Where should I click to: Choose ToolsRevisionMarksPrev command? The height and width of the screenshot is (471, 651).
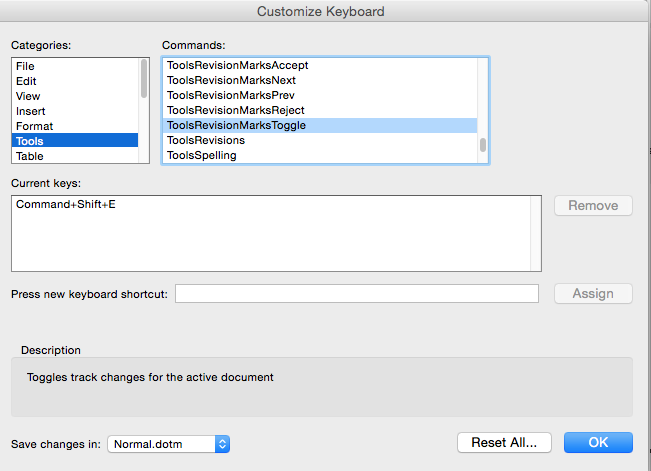point(320,95)
